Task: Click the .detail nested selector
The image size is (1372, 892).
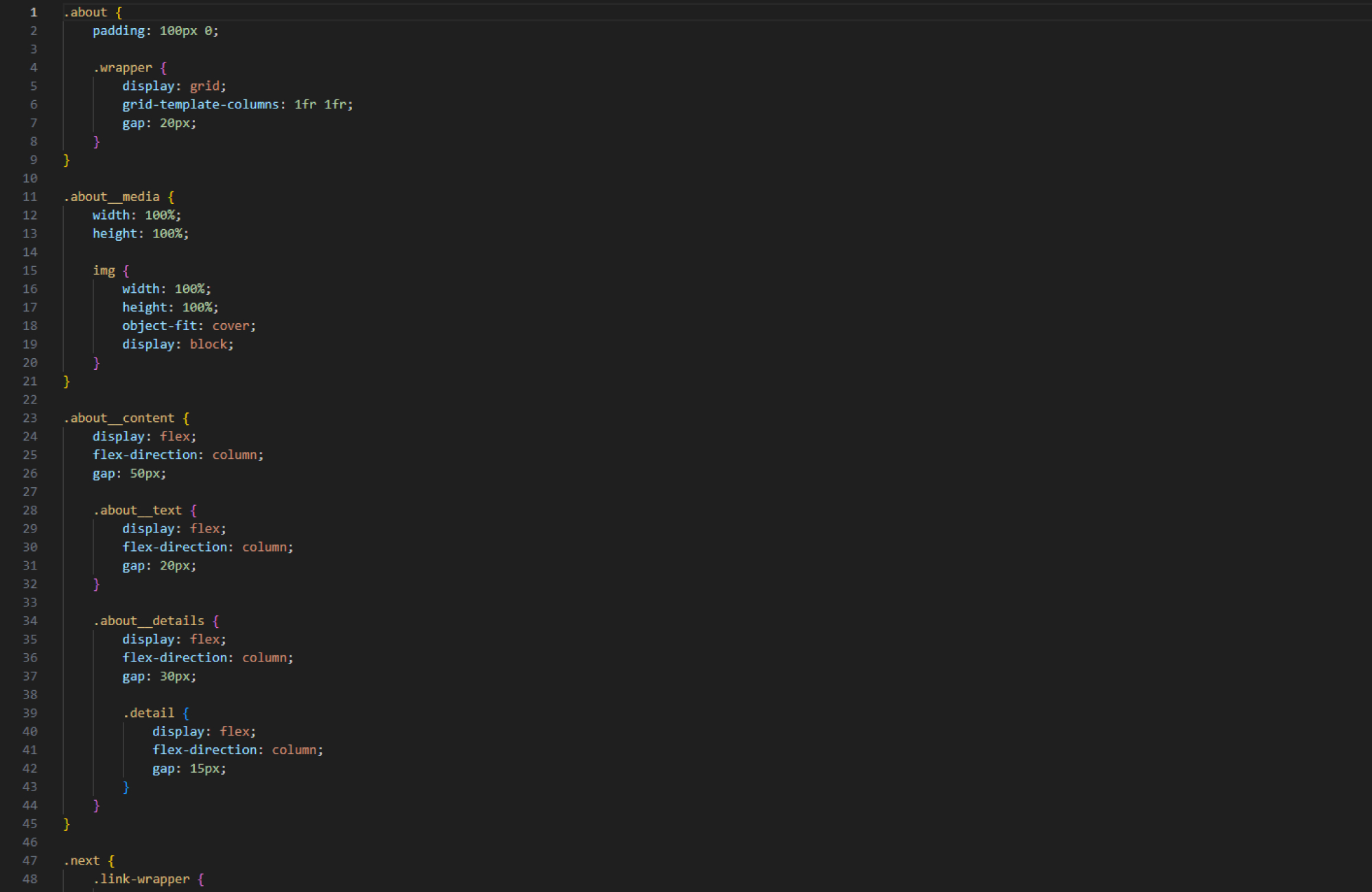Action: coord(149,713)
